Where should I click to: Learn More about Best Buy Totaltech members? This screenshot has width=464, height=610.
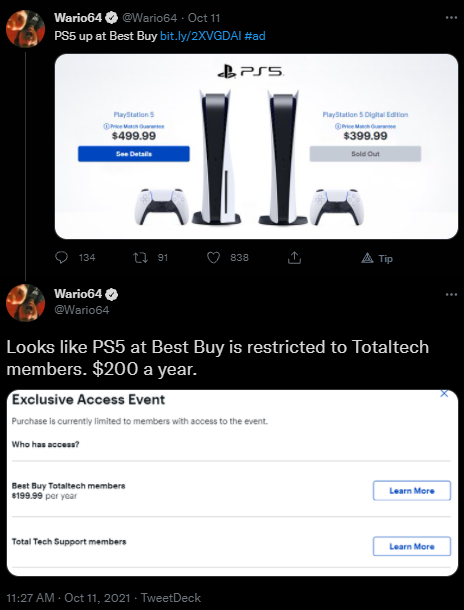(x=412, y=491)
